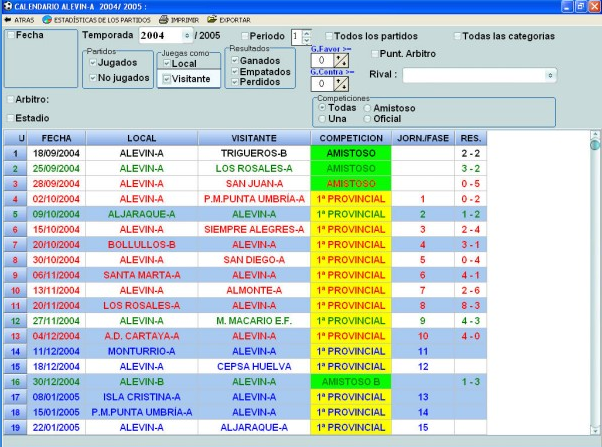Click the G.Contra plus/minus calculator icon
Image resolution: width=602 pixels, height=447 pixels.
pyautogui.click(x=341, y=84)
